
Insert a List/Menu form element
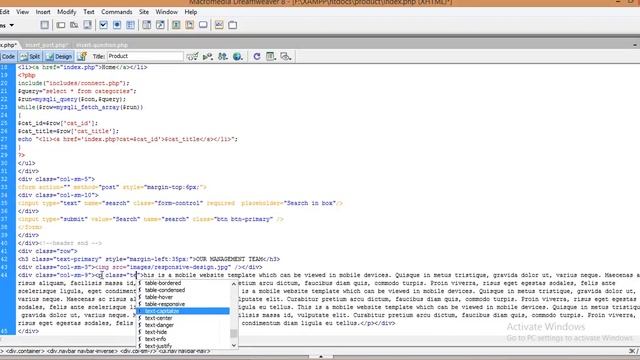(147, 25)
